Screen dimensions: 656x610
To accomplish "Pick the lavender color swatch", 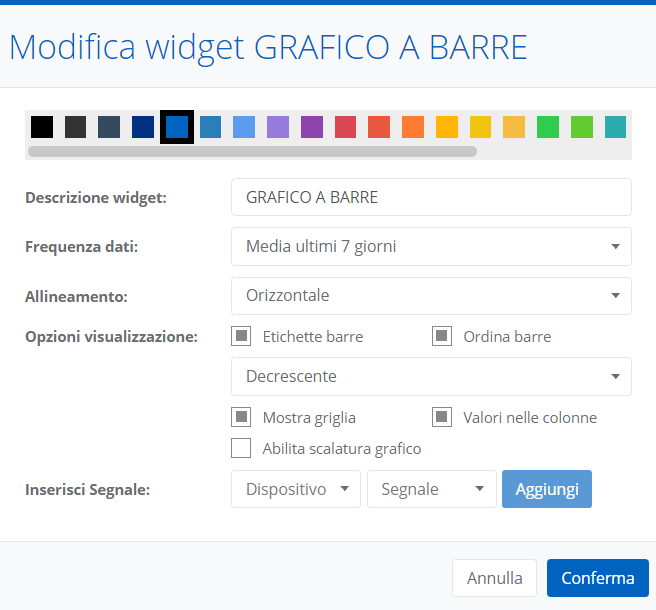I will [x=278, y=127].
